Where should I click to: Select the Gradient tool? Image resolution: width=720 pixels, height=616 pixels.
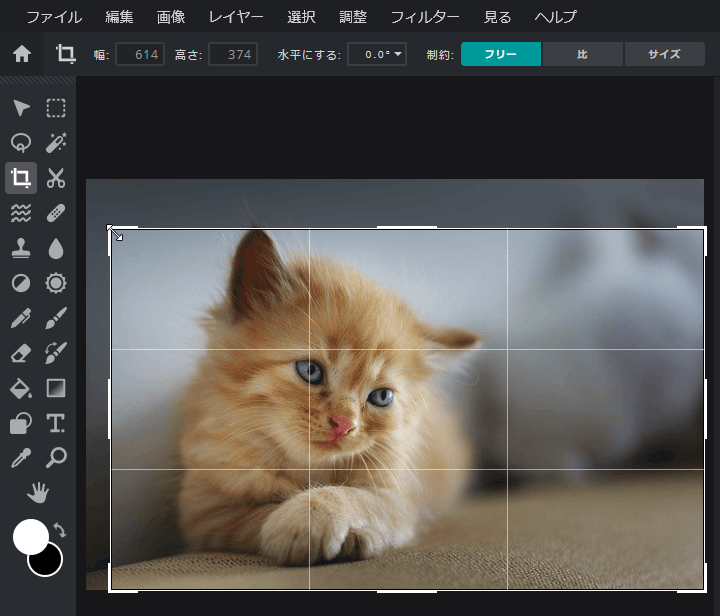coord(56,388)
